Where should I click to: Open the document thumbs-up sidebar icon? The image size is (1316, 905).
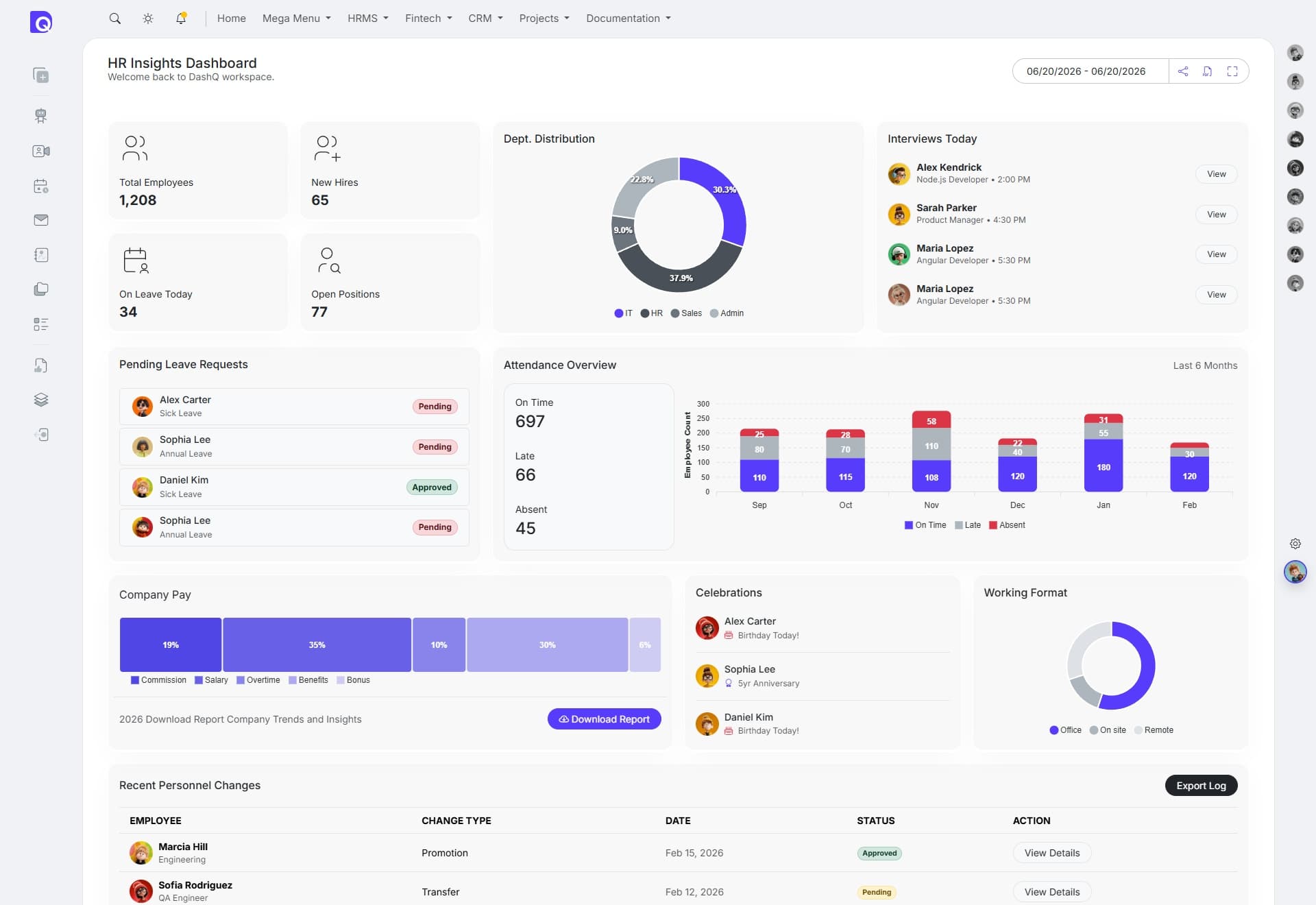41,365
